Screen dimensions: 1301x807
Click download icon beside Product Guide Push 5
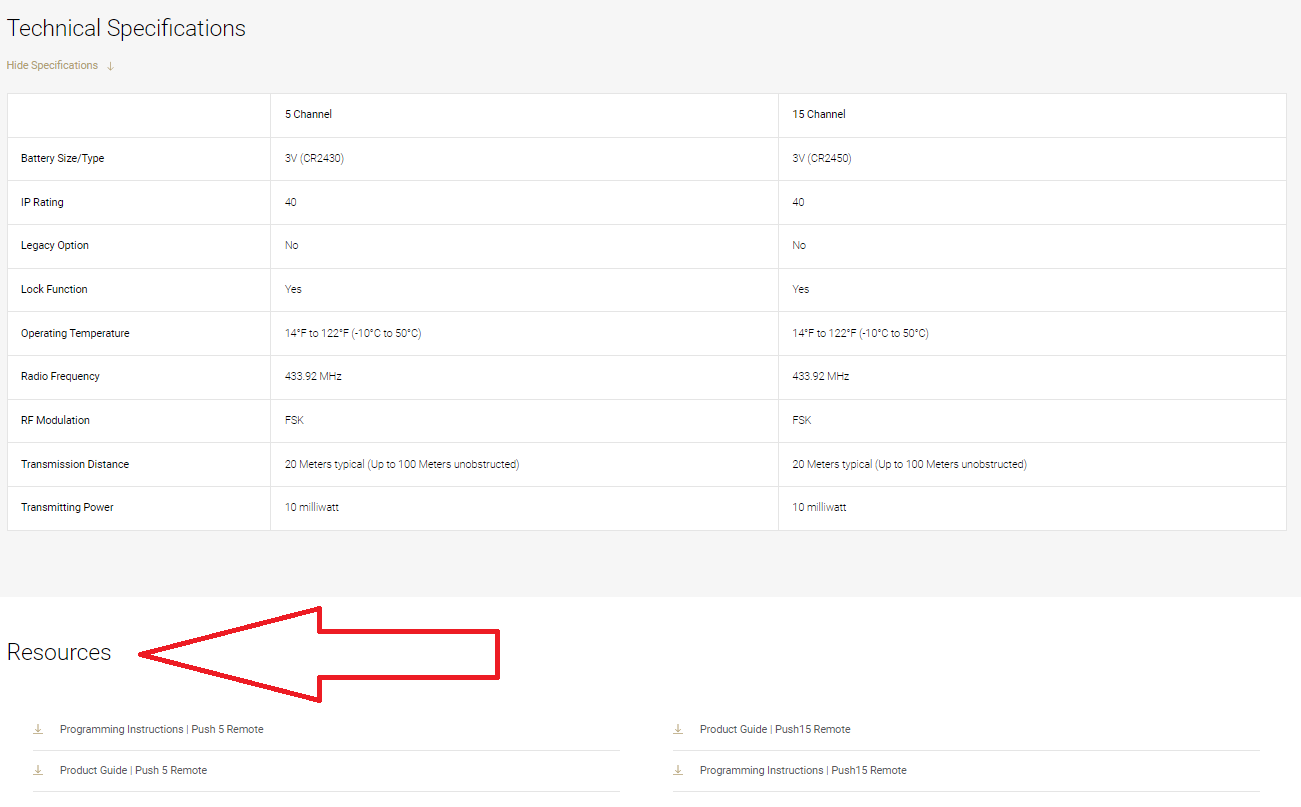(38, 770)
